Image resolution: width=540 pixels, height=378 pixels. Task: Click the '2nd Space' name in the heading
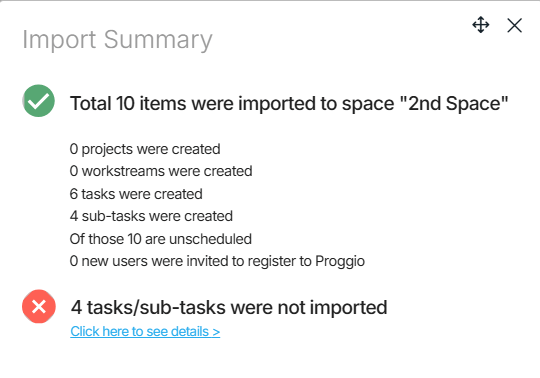point(454,103)
